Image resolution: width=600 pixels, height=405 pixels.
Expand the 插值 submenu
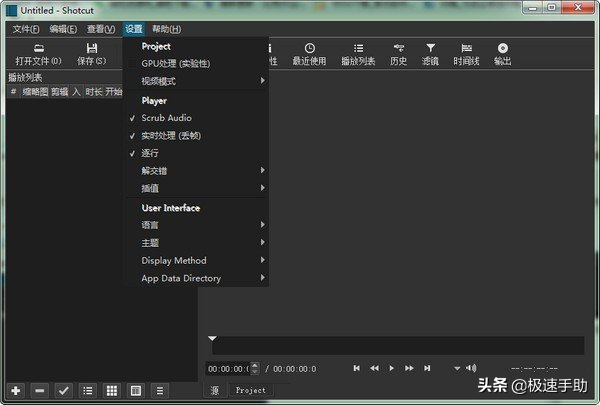tap(197, 188)
